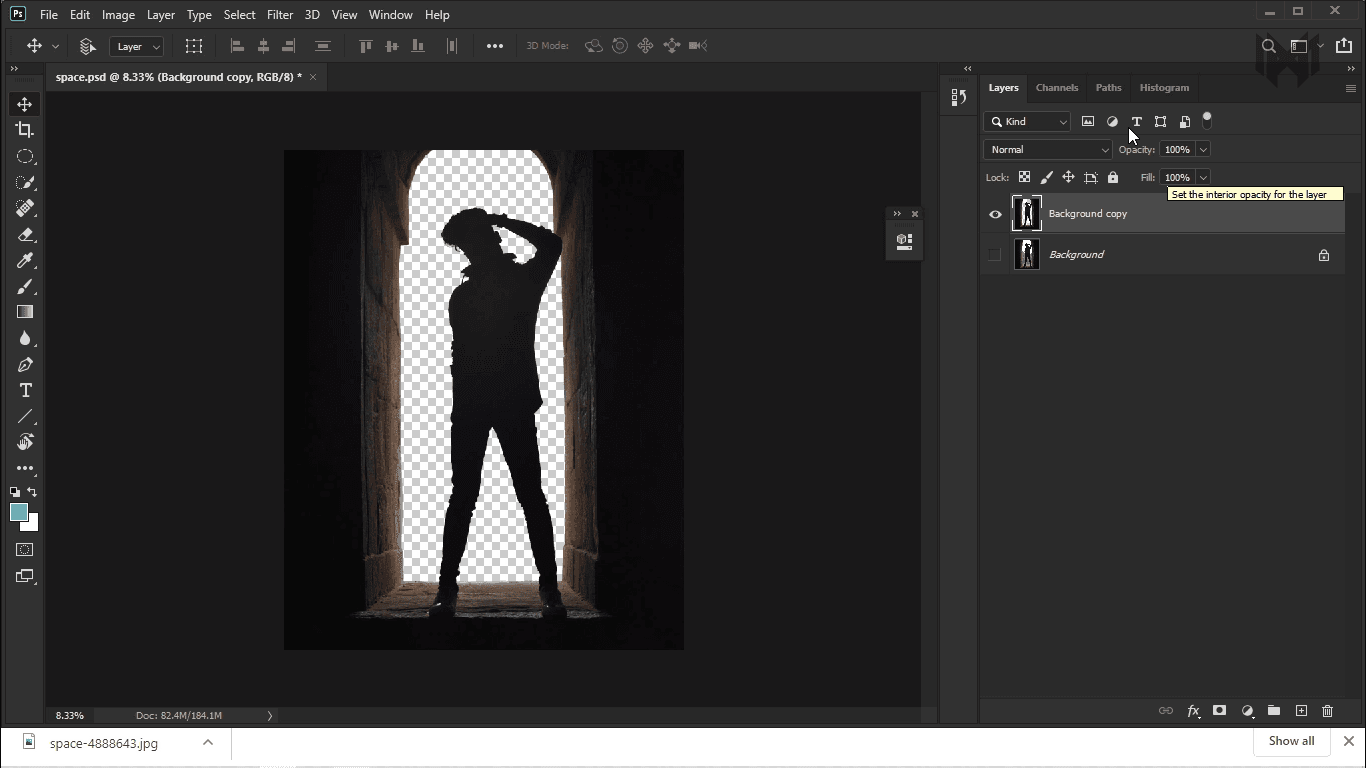Hide the Background copy layer
The image size is (1366, 768).
[x=995, y=214]
